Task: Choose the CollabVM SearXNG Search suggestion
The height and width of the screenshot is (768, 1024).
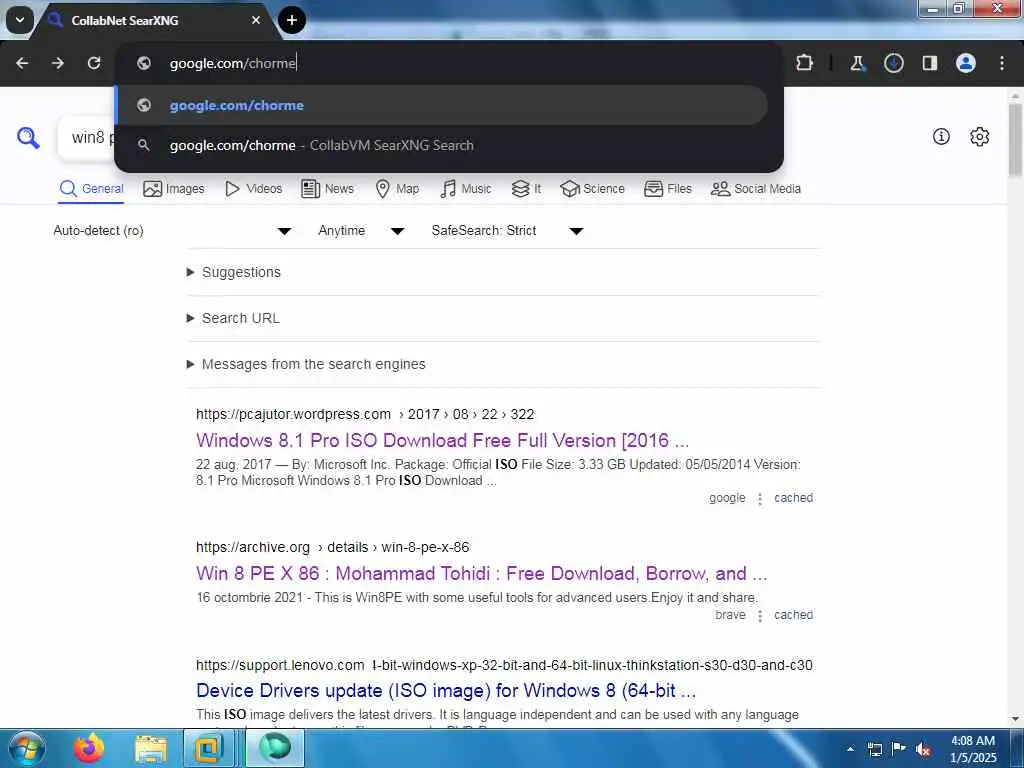Action: tap(441, 145)
